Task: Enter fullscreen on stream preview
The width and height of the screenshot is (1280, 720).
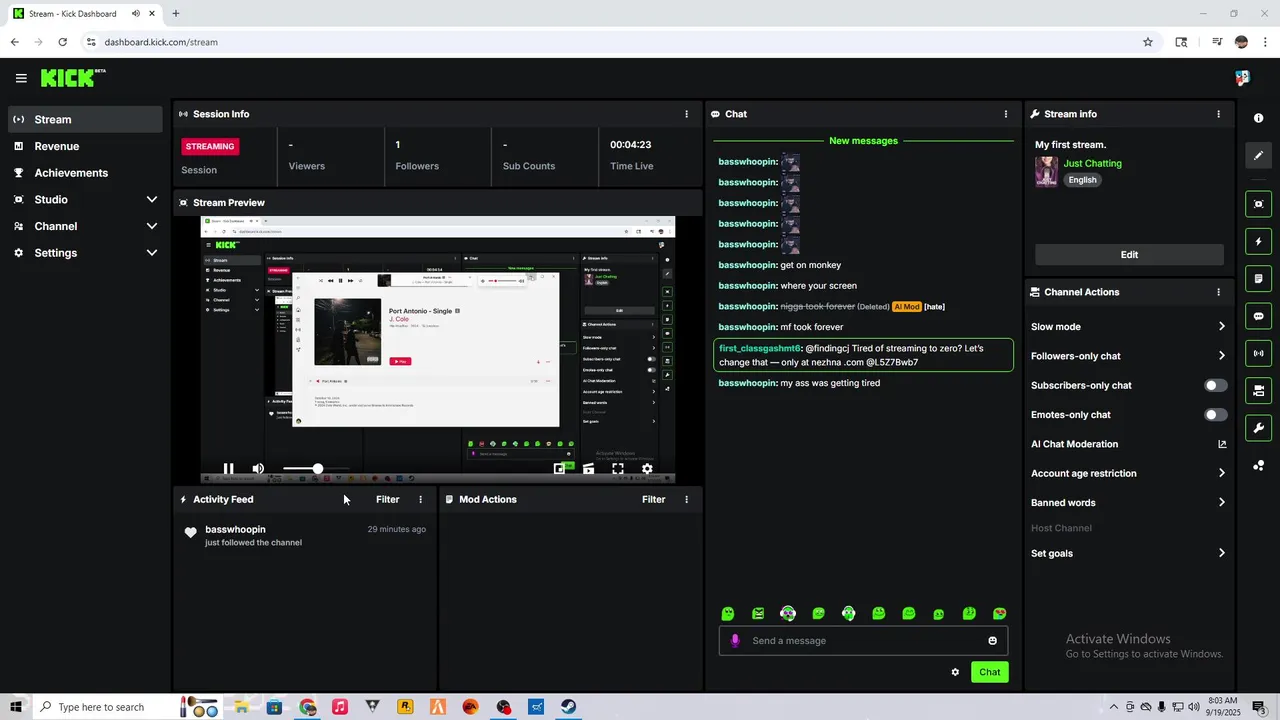Action: click(x=618, y=468)
